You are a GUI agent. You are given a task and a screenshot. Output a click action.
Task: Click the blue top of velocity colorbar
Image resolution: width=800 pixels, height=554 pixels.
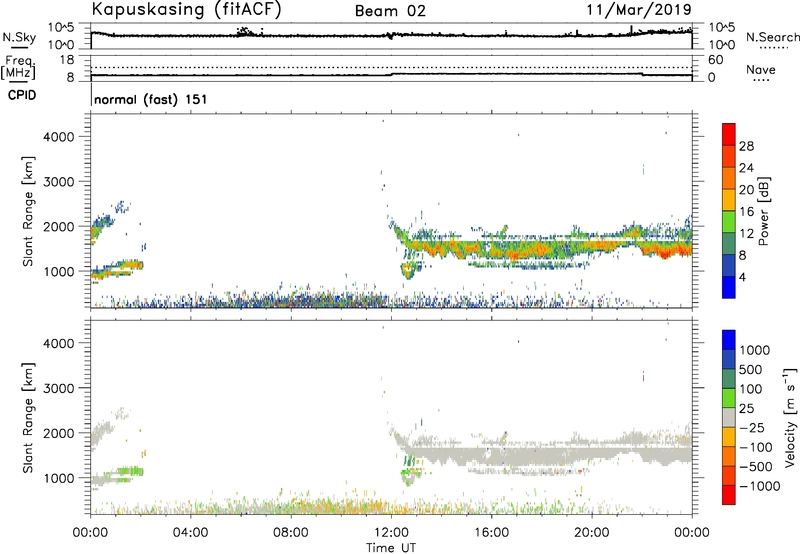729,340
